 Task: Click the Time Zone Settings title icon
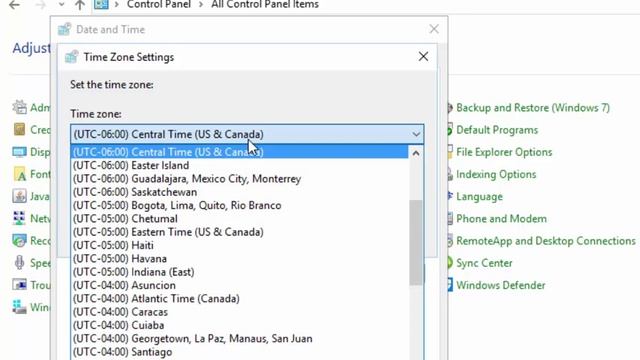pyautogui.click(x=71, y=57)
